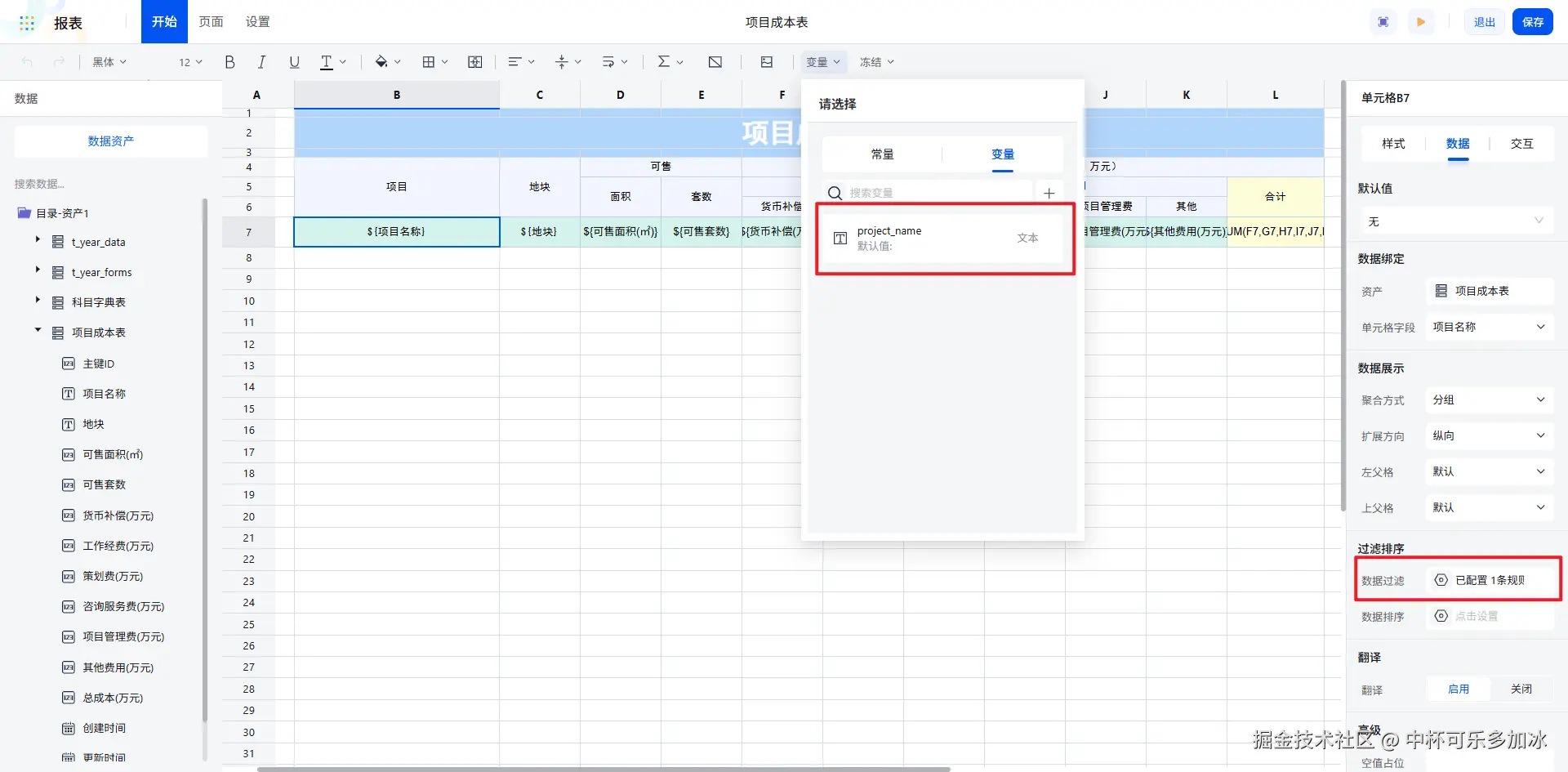The width and height of the screenshot is (1568, 772).
Task: Click the undo arrow icon
Action: [x=28, y=62]
